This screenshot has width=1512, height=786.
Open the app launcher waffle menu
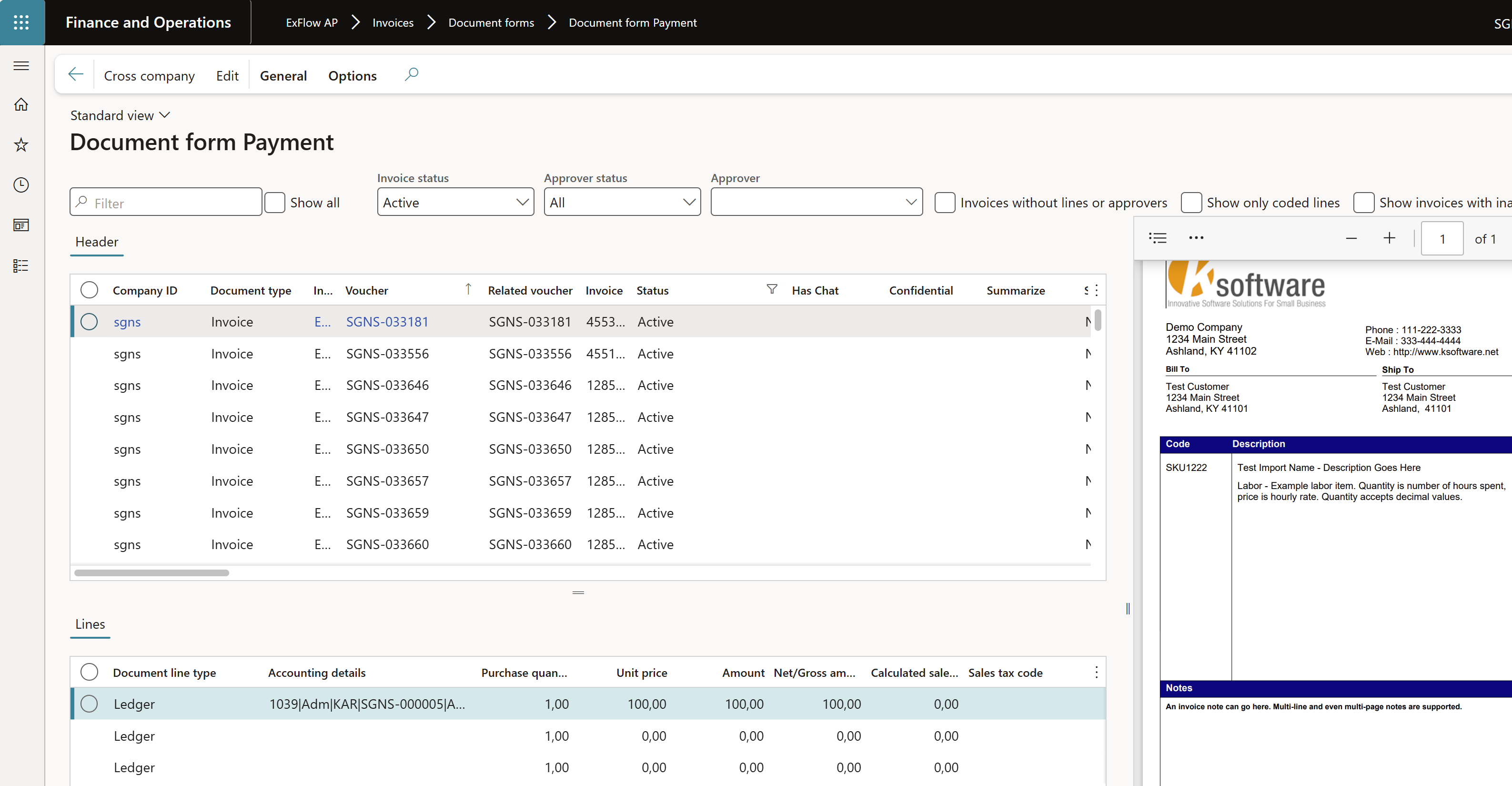pos(22,22)
